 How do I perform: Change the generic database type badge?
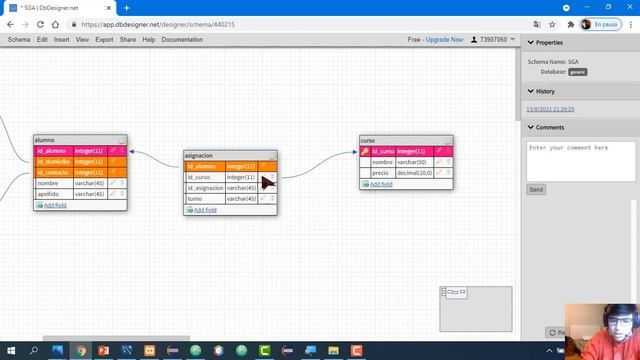(578, 72)
